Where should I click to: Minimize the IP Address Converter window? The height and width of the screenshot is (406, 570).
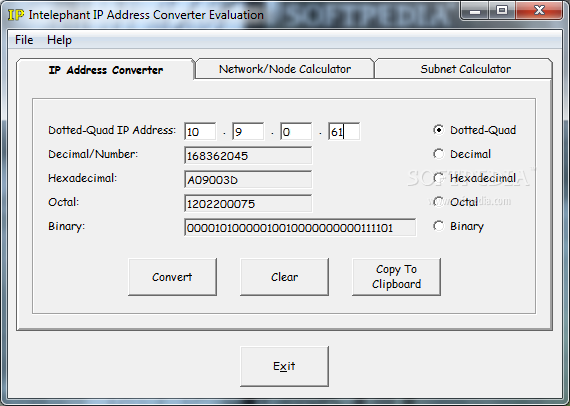click(475, 11)
